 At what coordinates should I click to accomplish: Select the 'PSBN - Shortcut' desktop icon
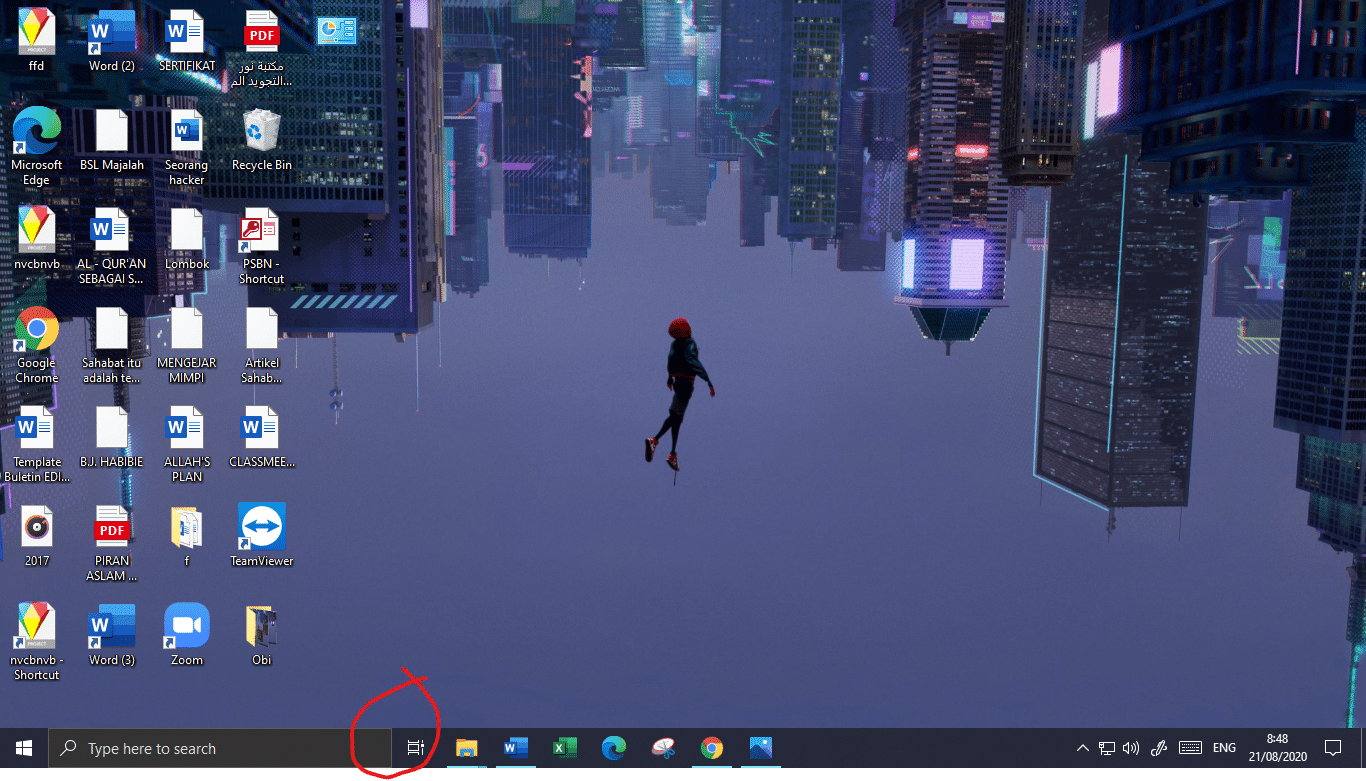(x=262, y=246)
